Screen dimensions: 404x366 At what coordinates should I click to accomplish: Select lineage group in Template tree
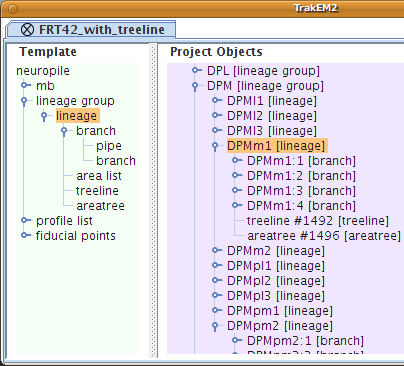pyautogui.click(x=75, y=101)
